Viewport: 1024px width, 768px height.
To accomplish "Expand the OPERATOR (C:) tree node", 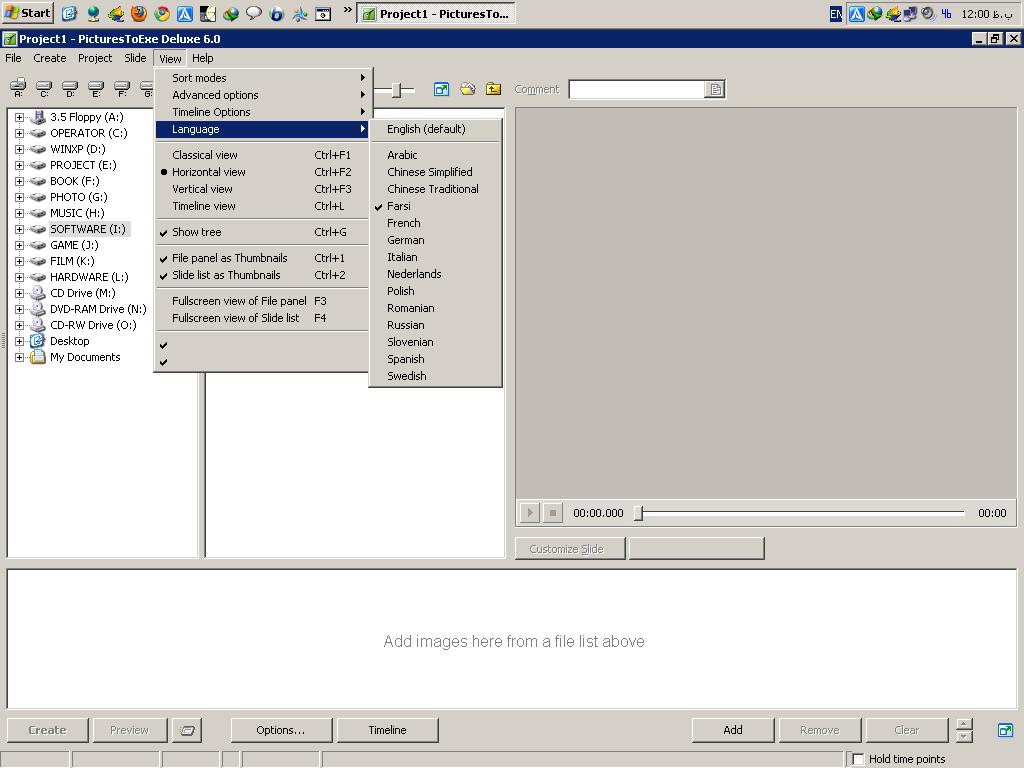I will click(20, 133).
